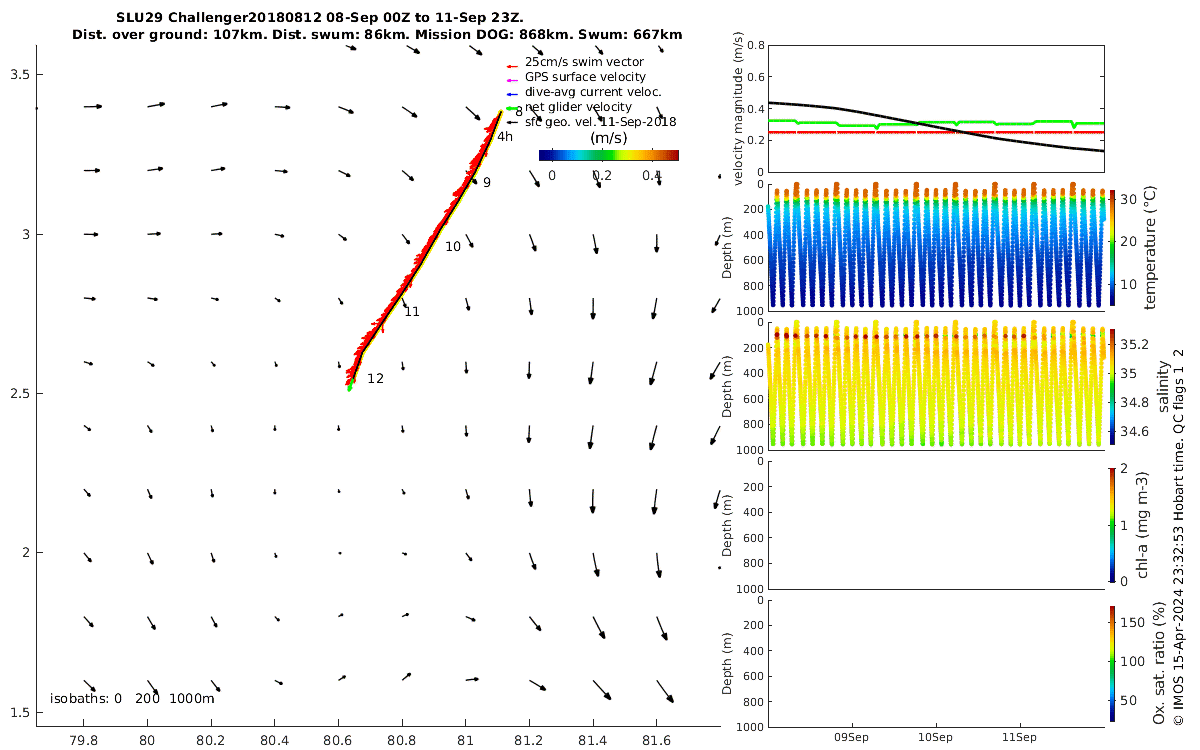1200x750 pixels.
Task: Click the map longitude tick '80.6'
Action: tap(338, 741)
